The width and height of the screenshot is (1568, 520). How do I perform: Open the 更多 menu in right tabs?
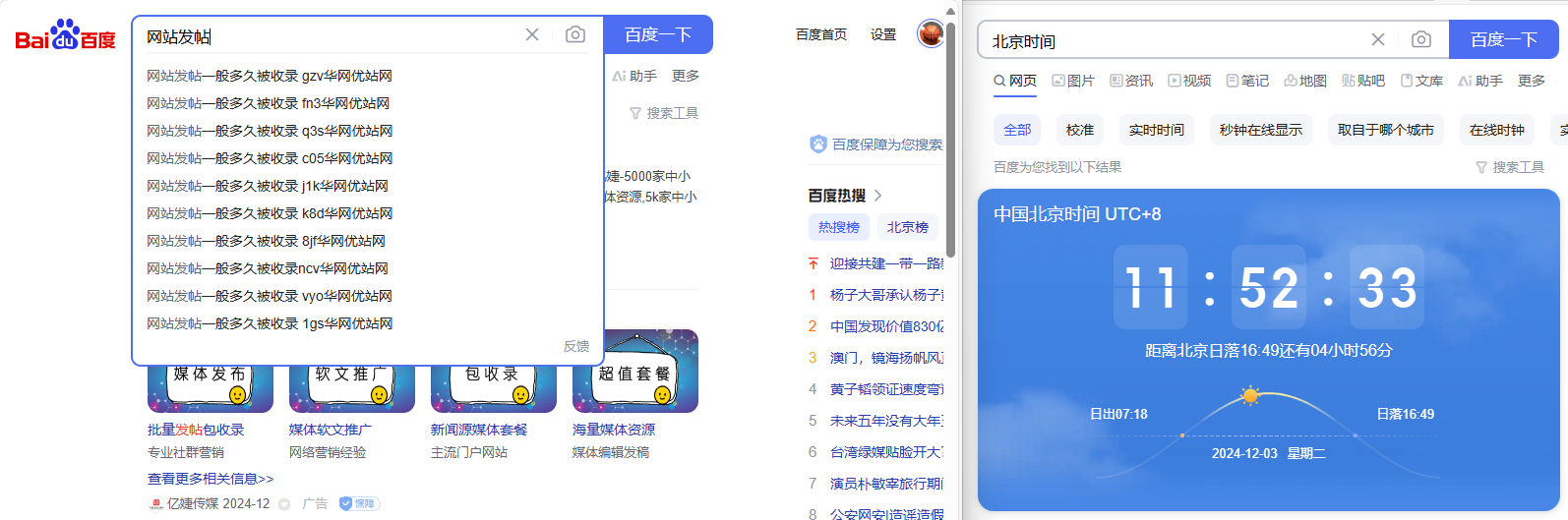click(x=1532, y=81)
